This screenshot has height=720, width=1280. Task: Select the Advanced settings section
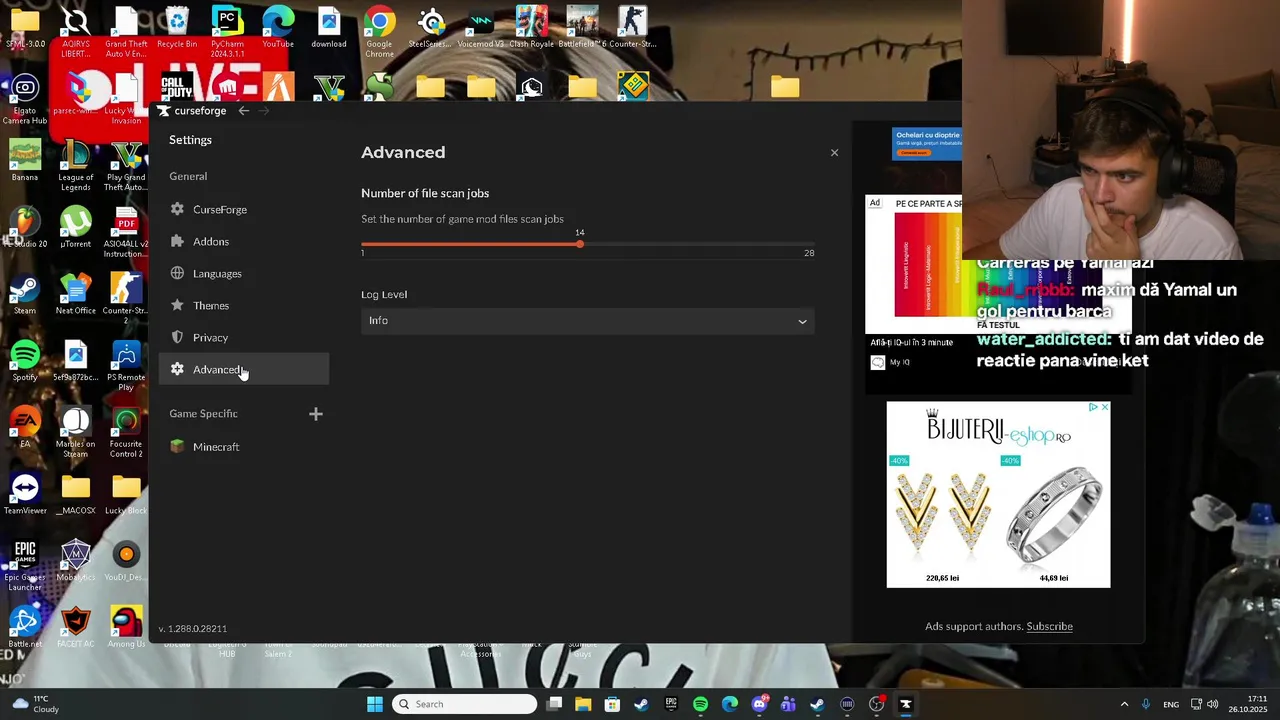tap(243, 369)
